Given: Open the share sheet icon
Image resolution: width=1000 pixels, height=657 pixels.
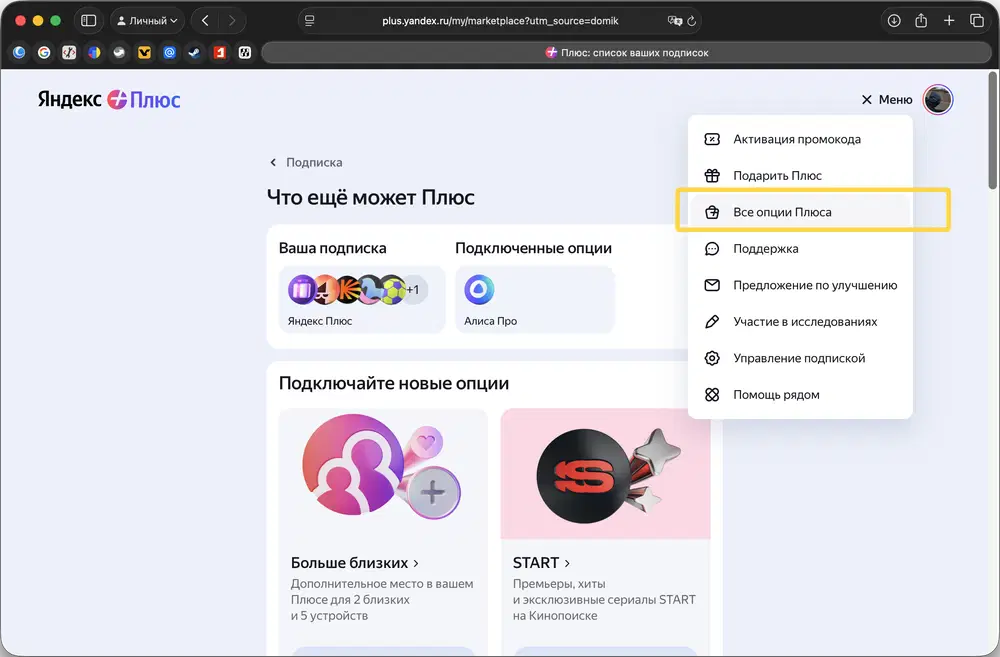Looking at the screenshot, I should pyautogui.click(x=921, y=21).
